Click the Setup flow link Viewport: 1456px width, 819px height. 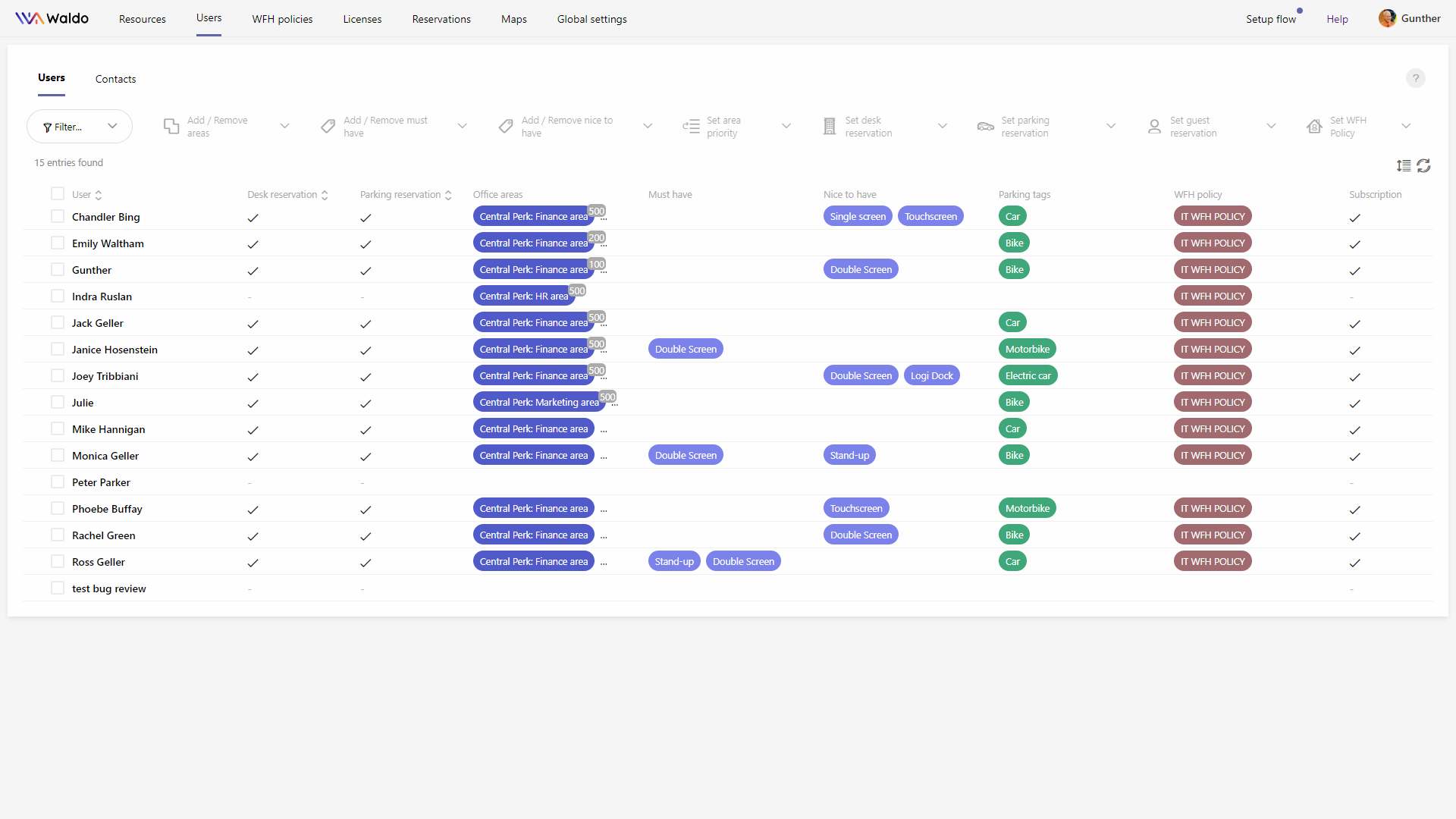click(1272, 19)
